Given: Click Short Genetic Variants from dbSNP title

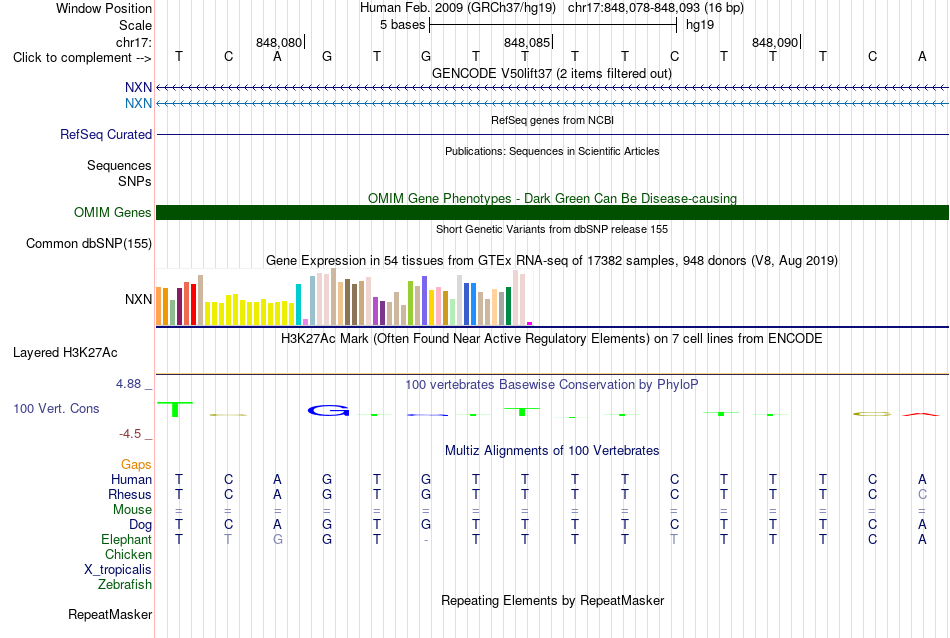Looking at the screenshot, I should pyautogui.click(x=552, y=229).
